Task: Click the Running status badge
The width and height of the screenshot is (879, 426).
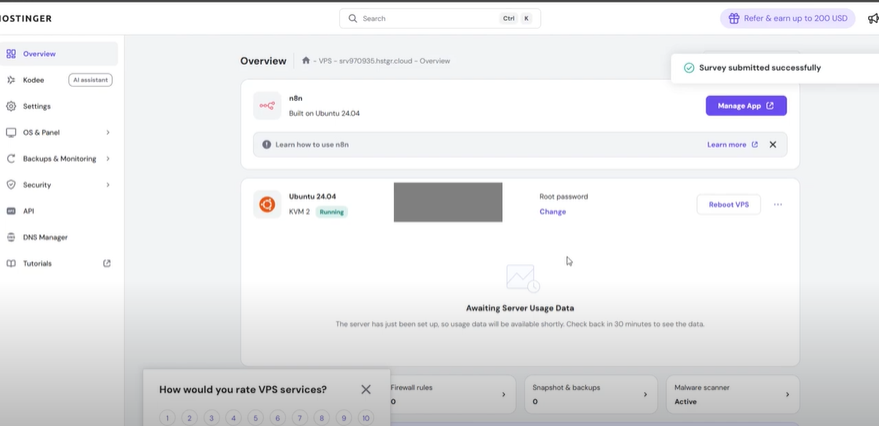Action: coord(331,212)
